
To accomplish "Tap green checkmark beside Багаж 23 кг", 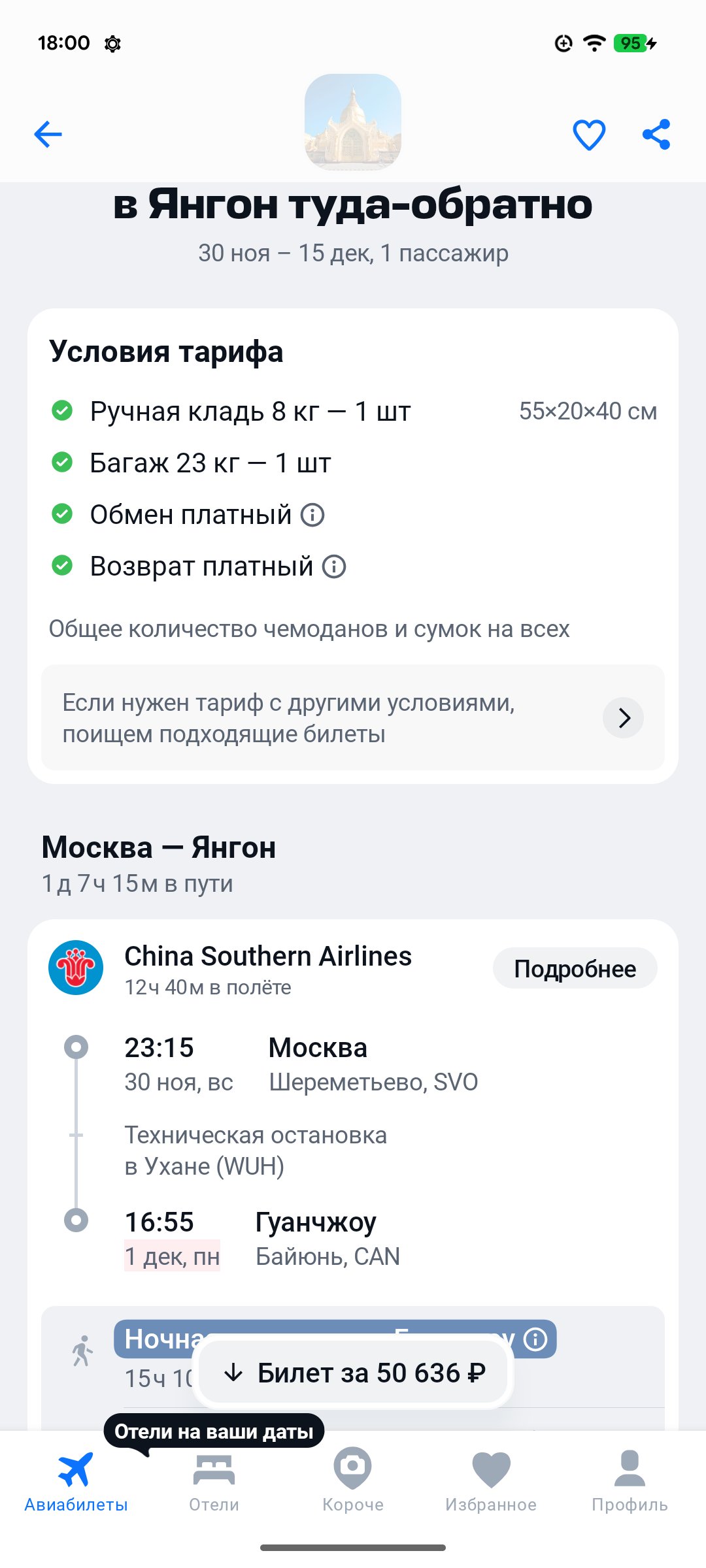I will [62, 463].
